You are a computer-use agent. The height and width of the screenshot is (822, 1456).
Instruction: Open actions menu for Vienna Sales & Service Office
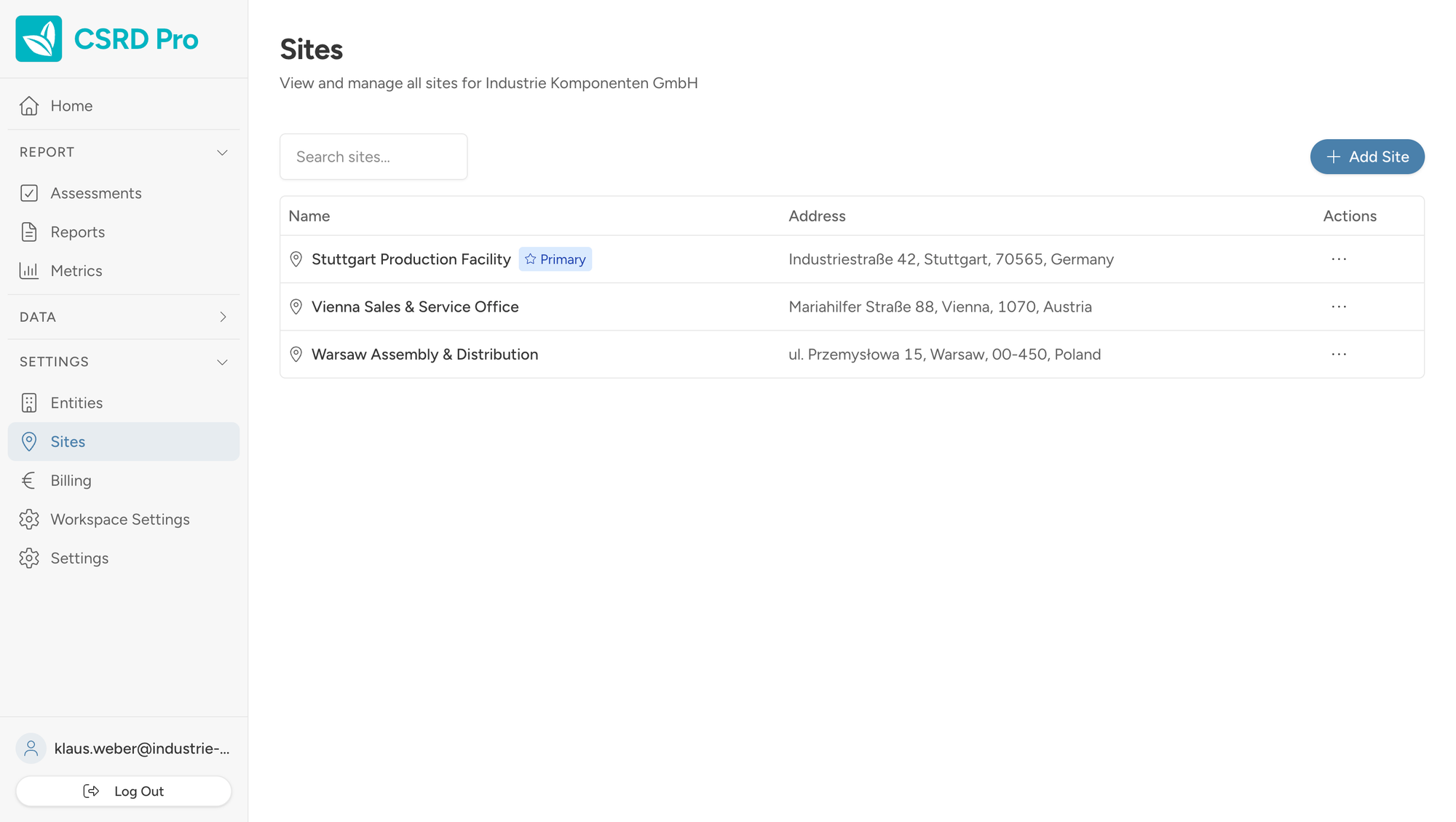click(1339, 307)
